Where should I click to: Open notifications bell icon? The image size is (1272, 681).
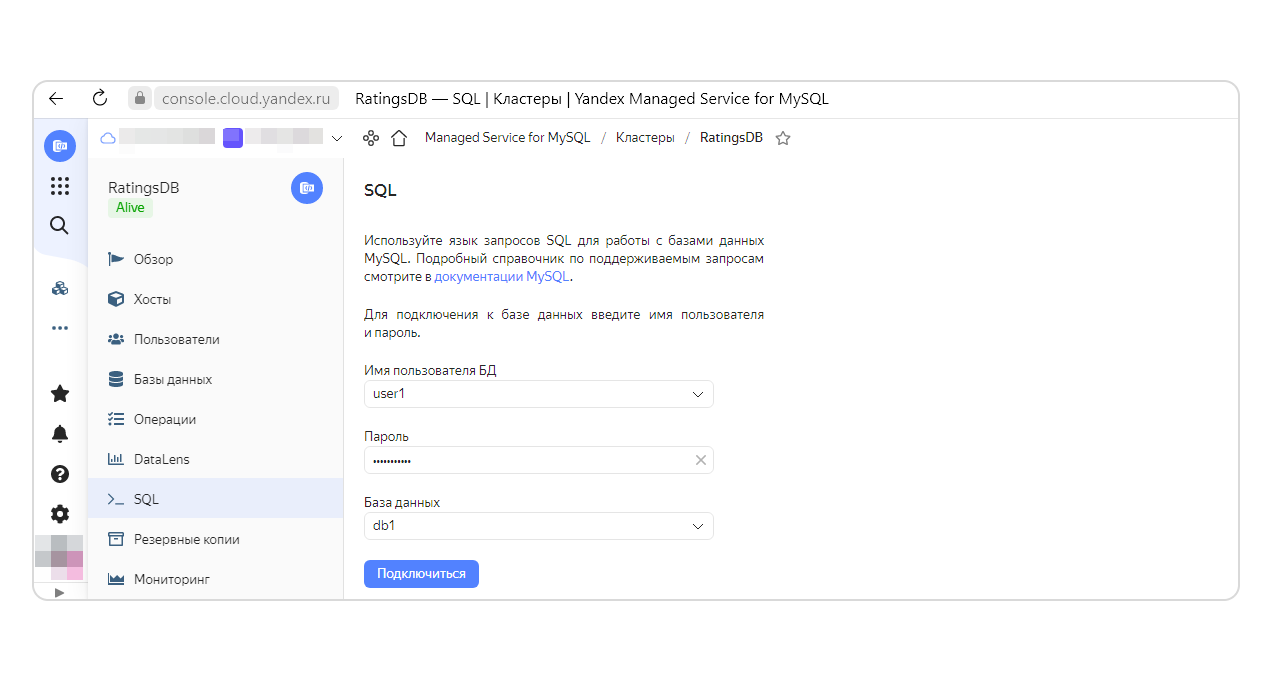pos(60,434)
